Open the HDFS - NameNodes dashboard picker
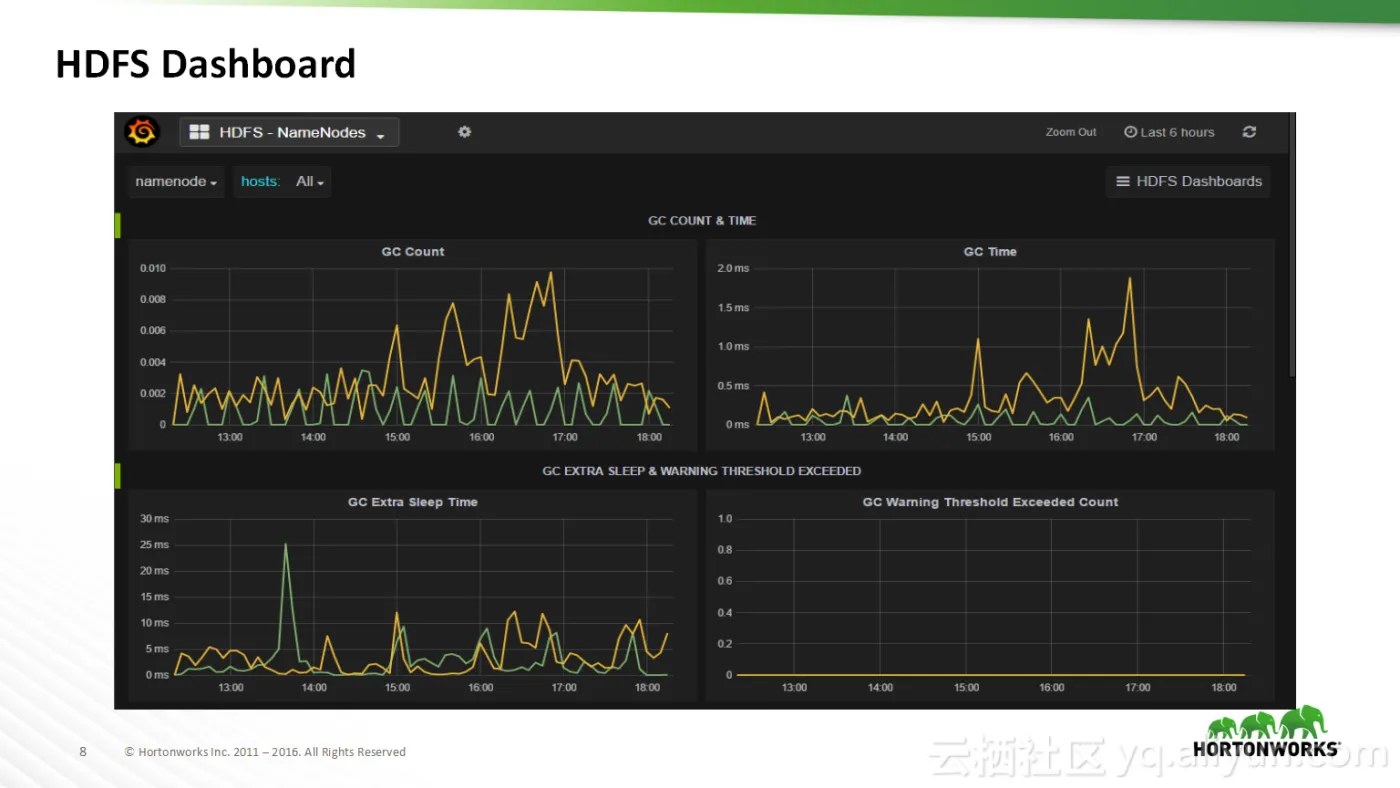The height and width of the screenshot is (788, 1400). point(289,132)
